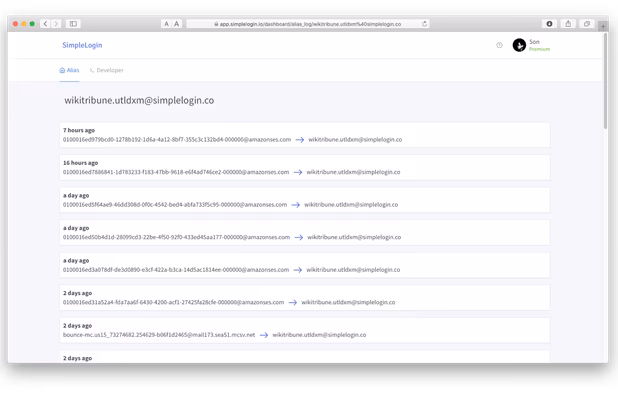Click the page's vertical scrollbar thumb
The width and height of the screenshot is (618, 394).
[x=605, y=81]
